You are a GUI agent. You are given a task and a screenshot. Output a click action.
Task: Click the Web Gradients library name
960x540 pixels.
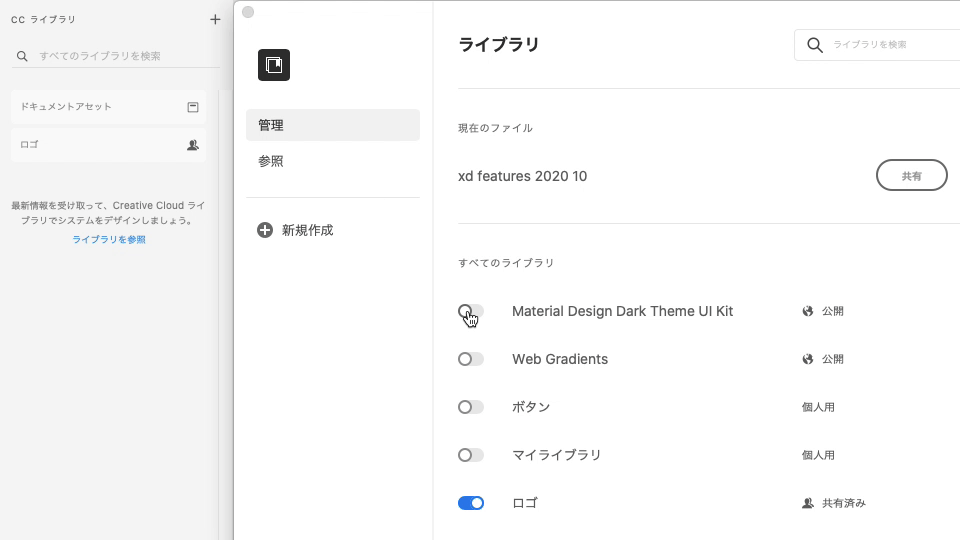[x=560, y=359]
